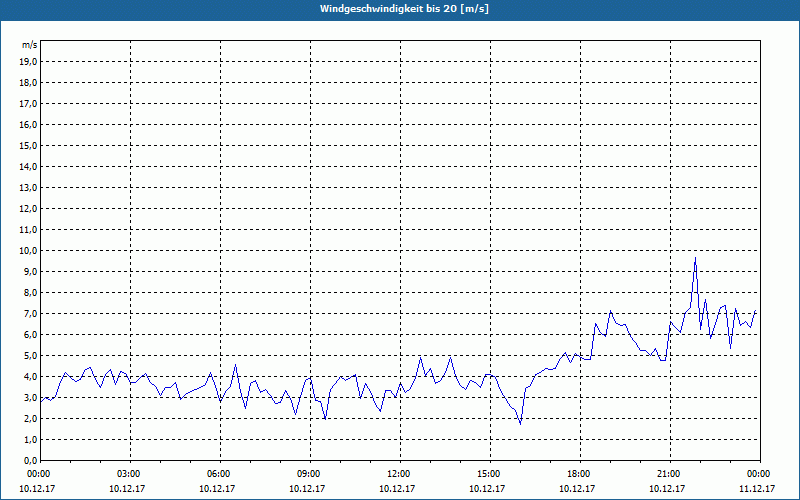Pick the '10.12.17' date under 15:00
The width and height of the screenshot is (800, 500).
[487, 488]
